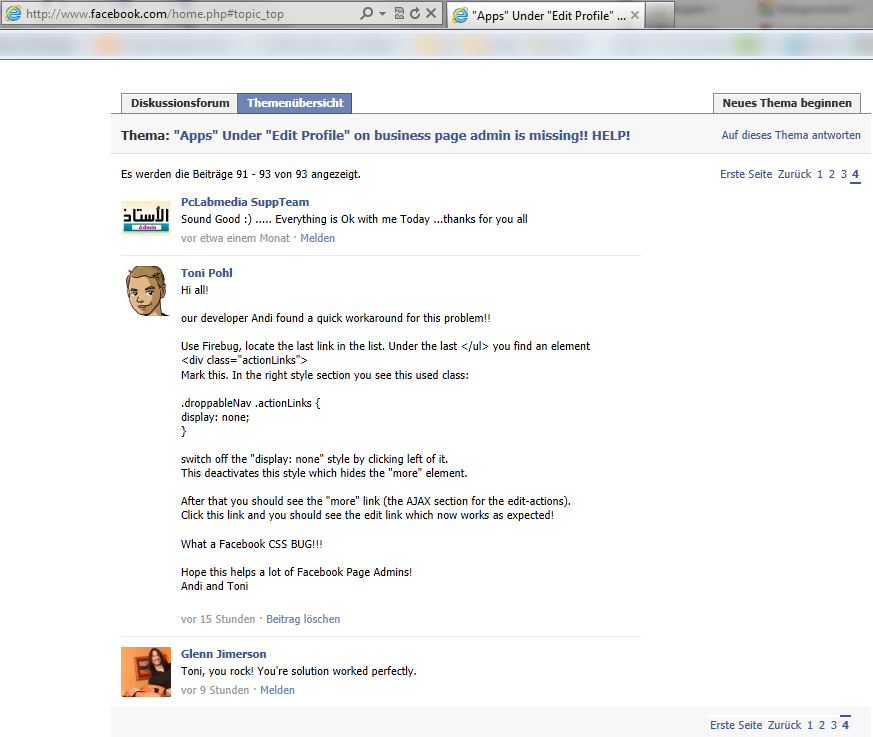Open the address bar dropdown arrow

(382, 13)
